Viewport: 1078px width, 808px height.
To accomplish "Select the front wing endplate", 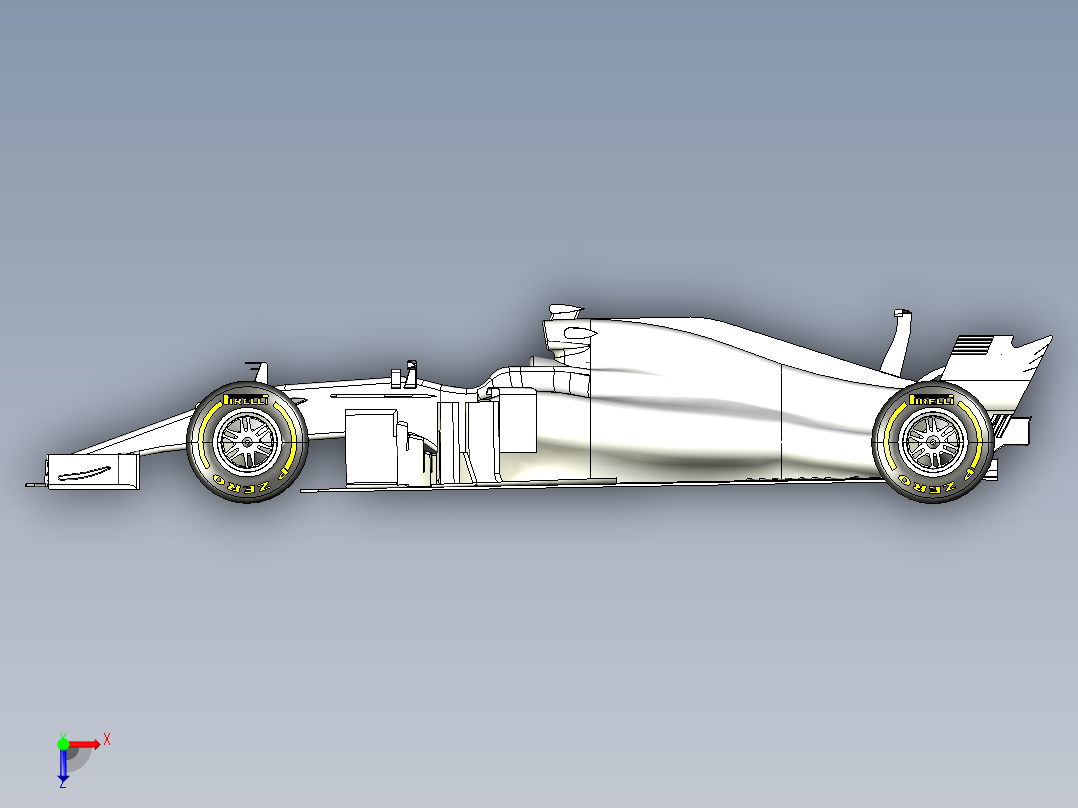I will coord(85,470).
